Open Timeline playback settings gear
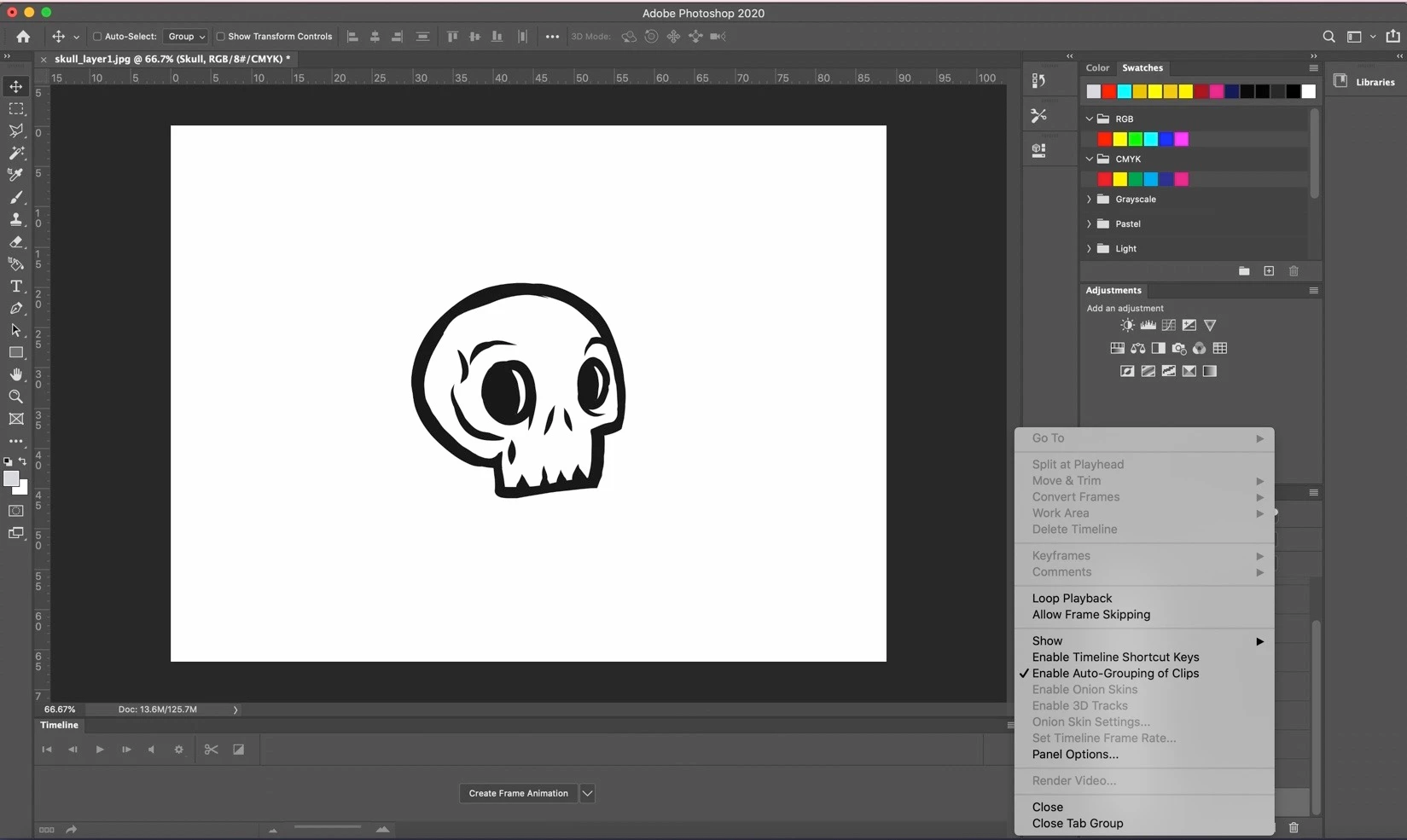Image resolution: width=1407 pixels, height=840 pixels. [x=178, y=750]
